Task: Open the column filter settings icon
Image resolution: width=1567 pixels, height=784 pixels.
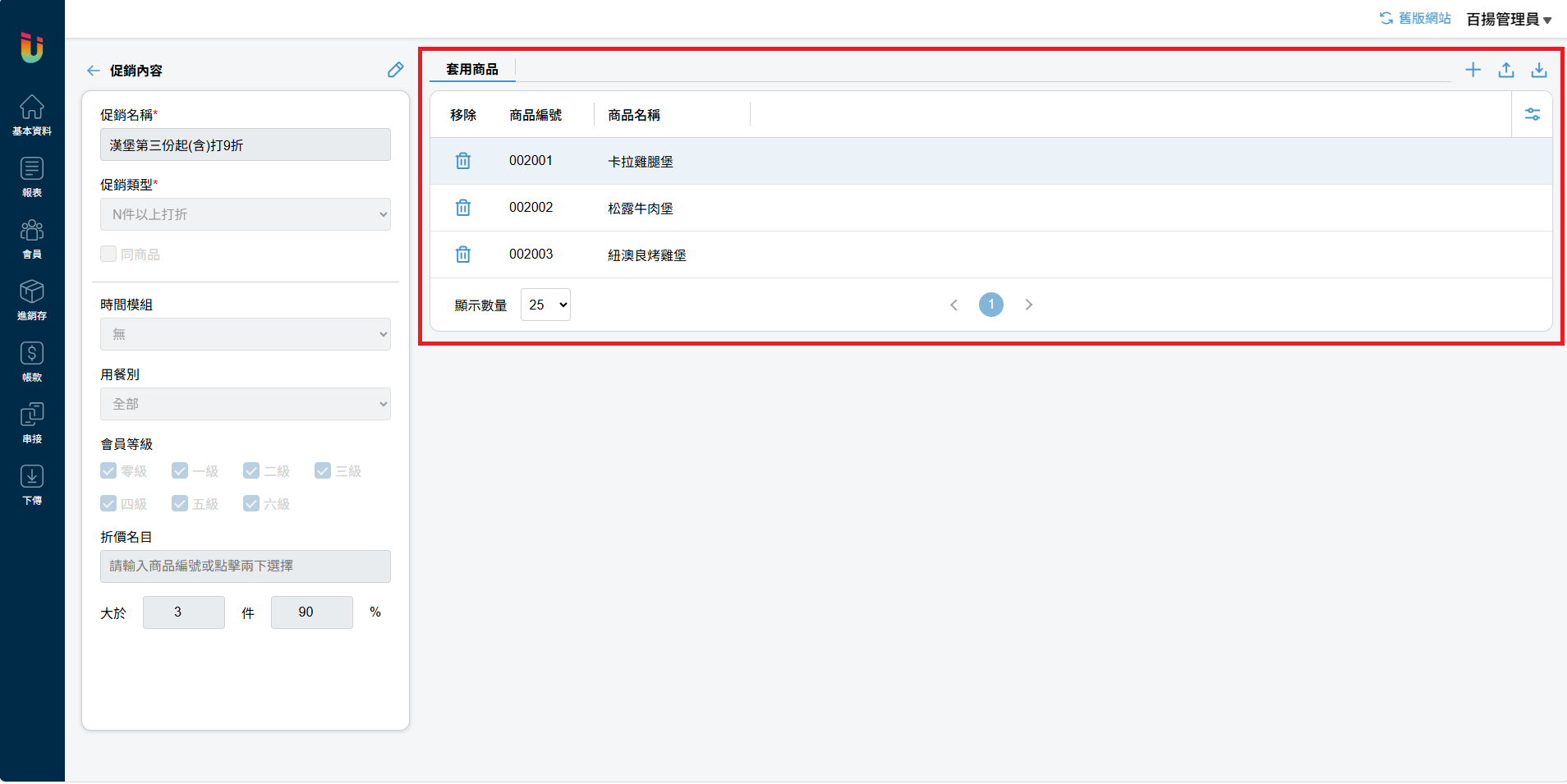Action: (x=1532, y=114)
